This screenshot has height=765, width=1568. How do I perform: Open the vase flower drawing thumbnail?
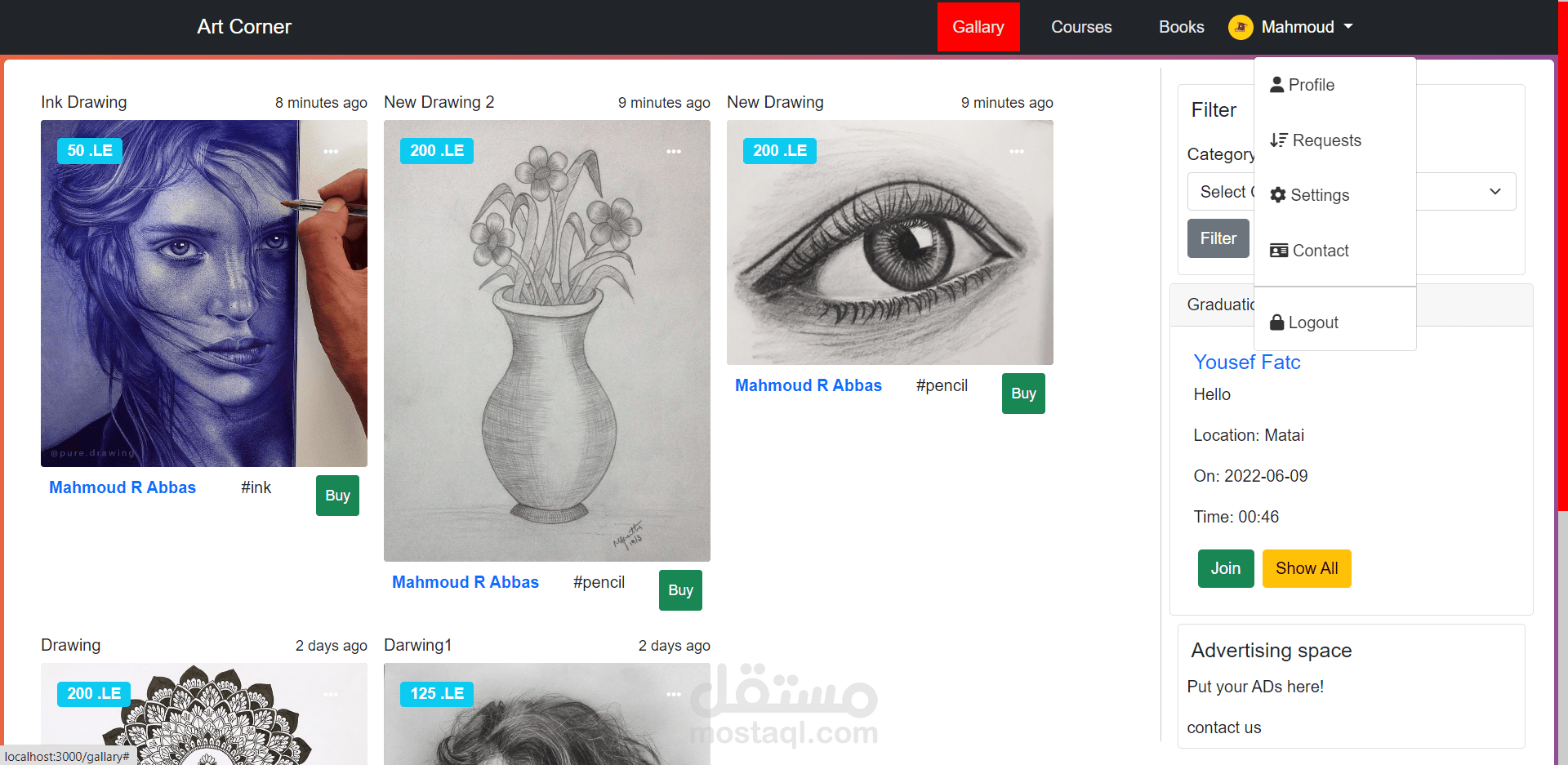point(547,340)
